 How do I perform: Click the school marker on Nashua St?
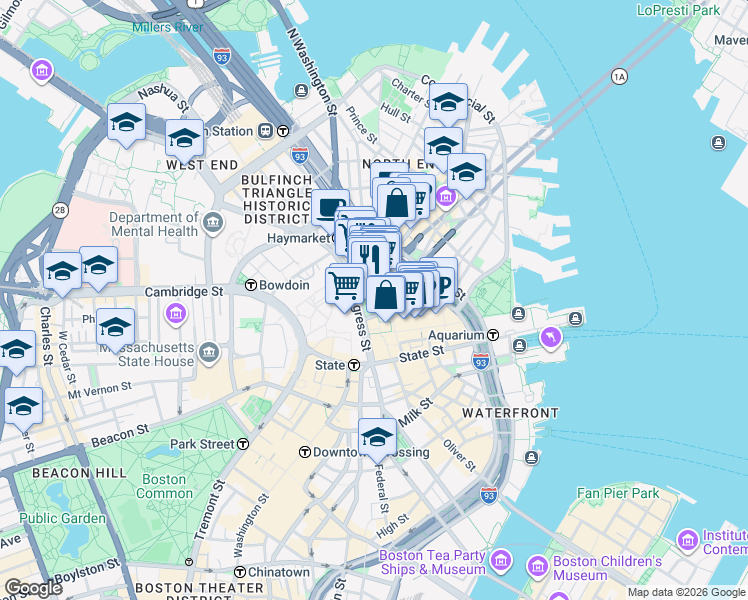click(126, 125)
